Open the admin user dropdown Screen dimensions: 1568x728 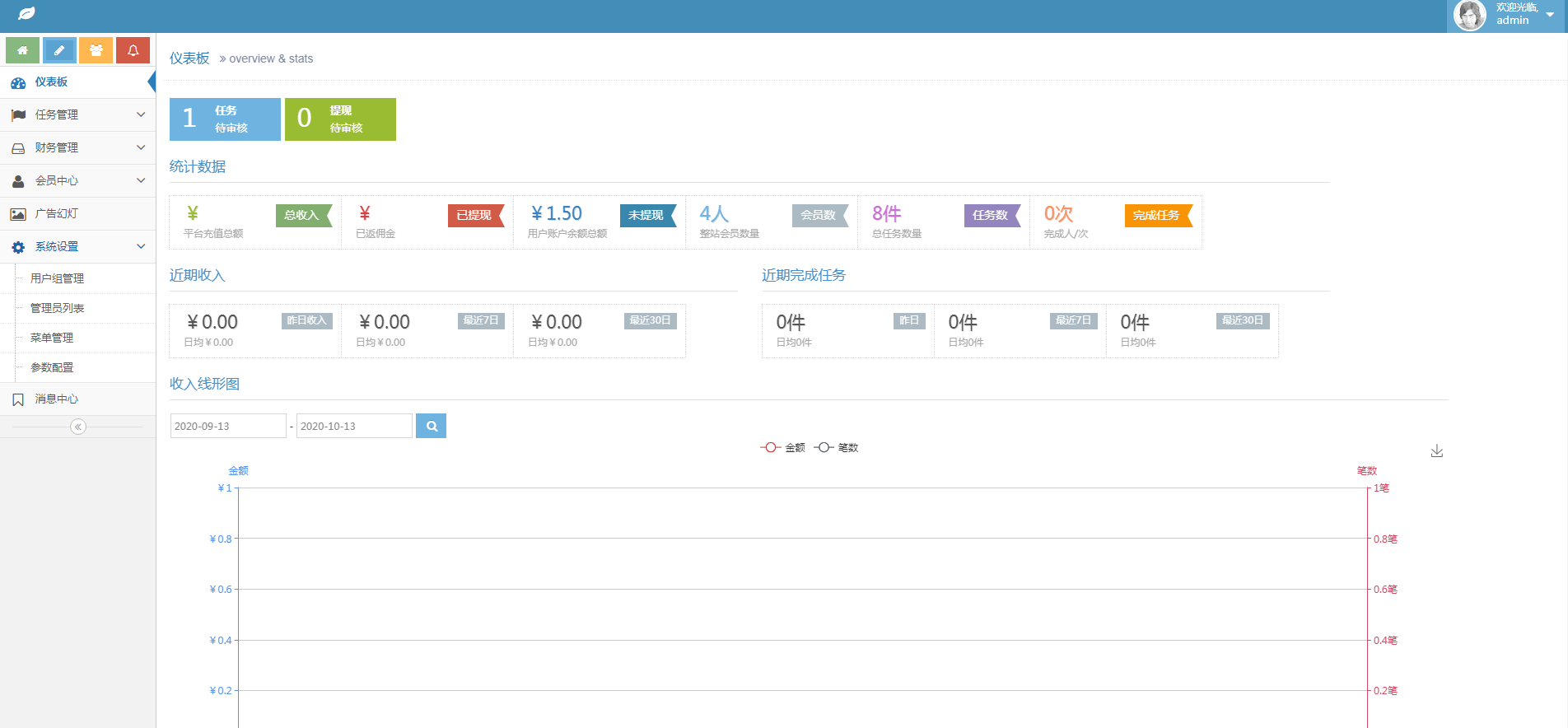coord(1505,15)
